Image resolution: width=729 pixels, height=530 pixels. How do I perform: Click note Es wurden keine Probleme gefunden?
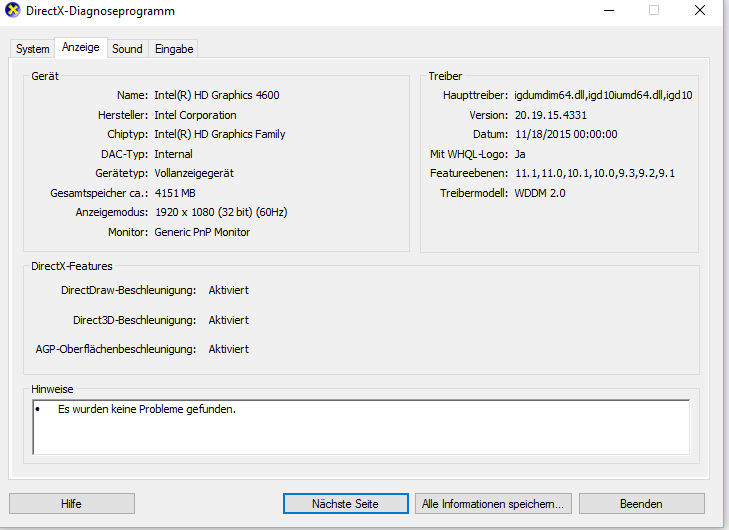[147, 409]
